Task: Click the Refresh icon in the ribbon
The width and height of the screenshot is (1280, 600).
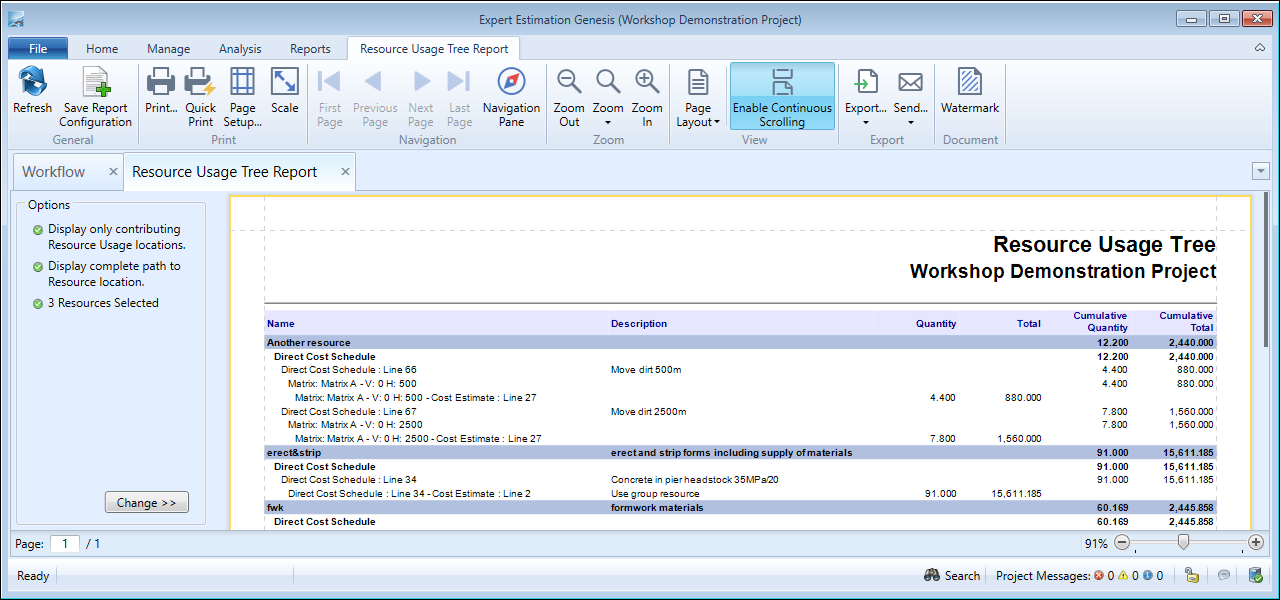Action: point(32,83)
